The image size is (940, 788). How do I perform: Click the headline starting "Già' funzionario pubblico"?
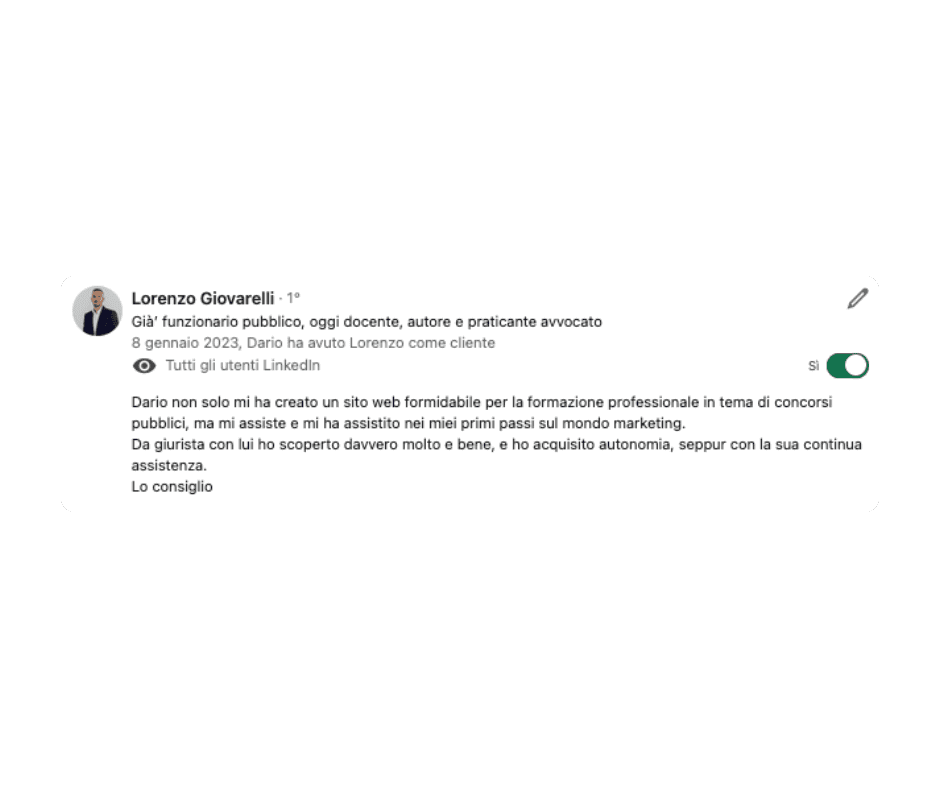[x=366, y=322]
